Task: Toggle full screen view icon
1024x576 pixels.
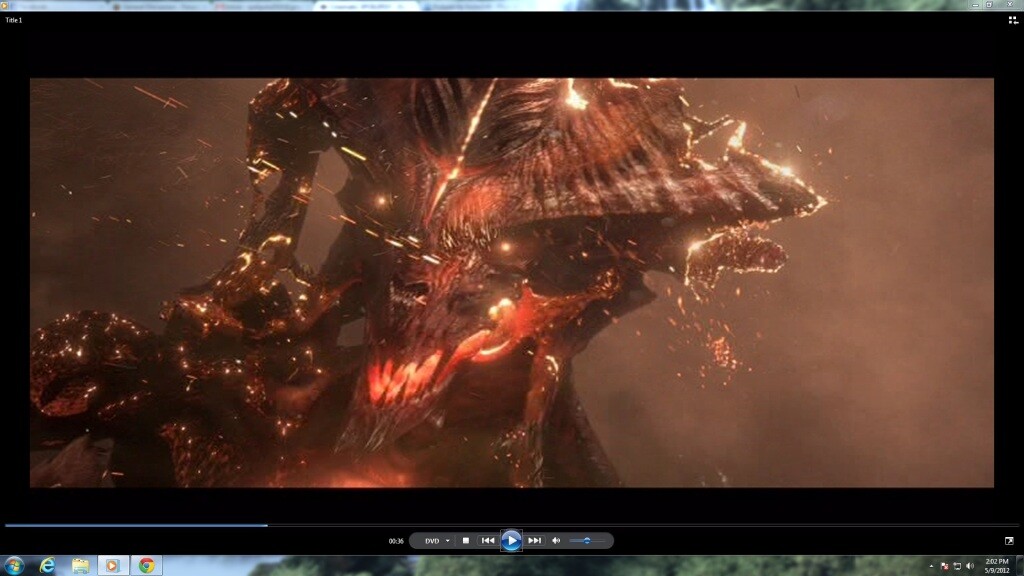Action: (1009, 541)
